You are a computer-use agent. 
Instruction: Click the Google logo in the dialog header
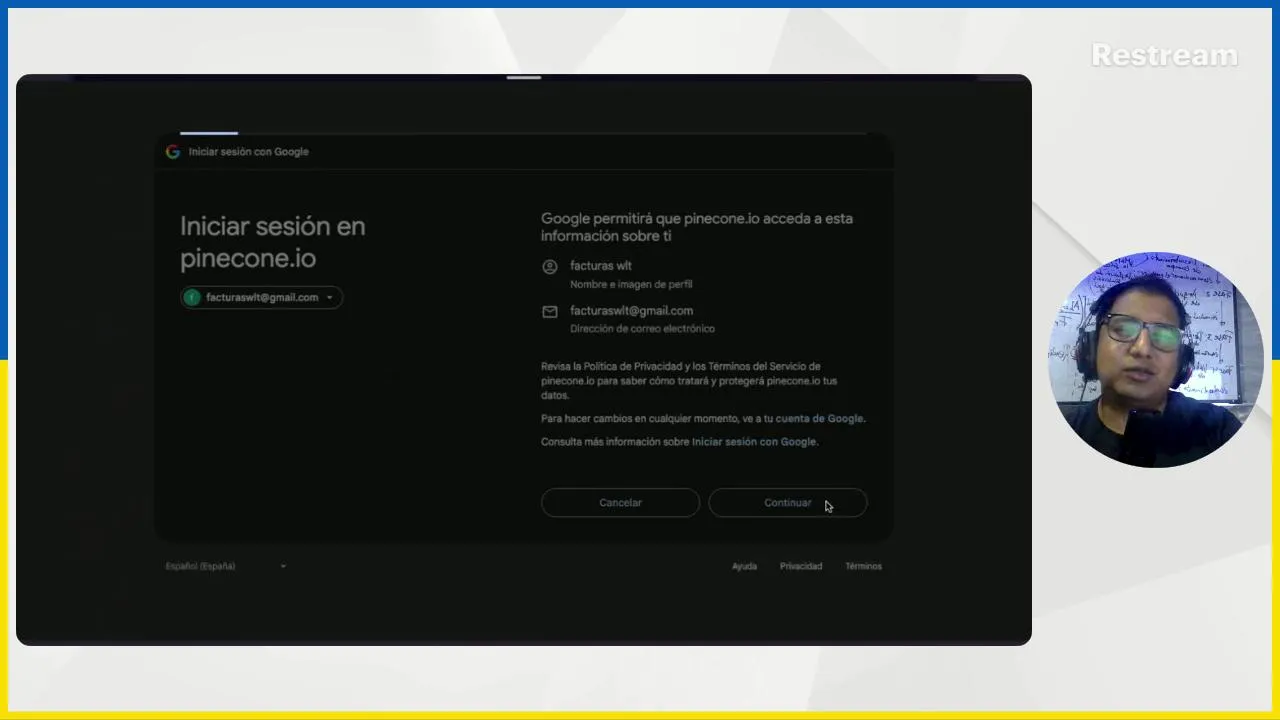click(173, 152)
